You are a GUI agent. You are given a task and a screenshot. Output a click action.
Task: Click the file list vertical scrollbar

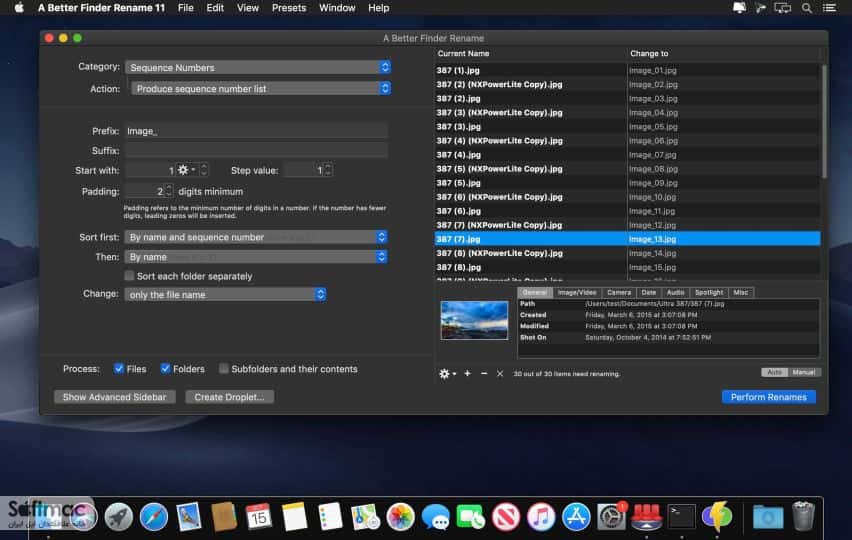[824, 122]
